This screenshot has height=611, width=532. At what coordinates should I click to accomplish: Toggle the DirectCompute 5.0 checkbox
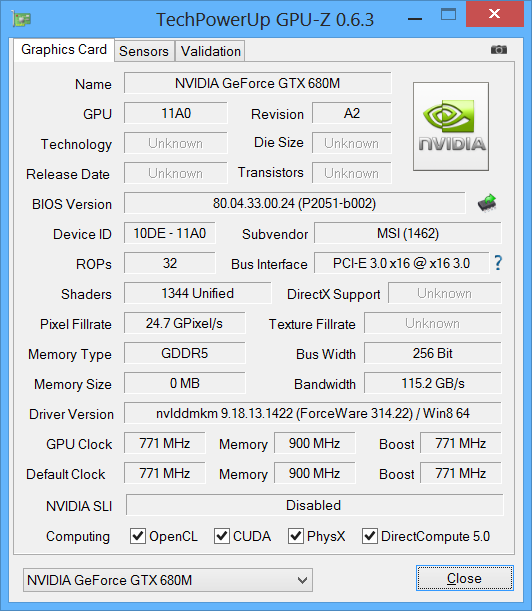point(370,536)
